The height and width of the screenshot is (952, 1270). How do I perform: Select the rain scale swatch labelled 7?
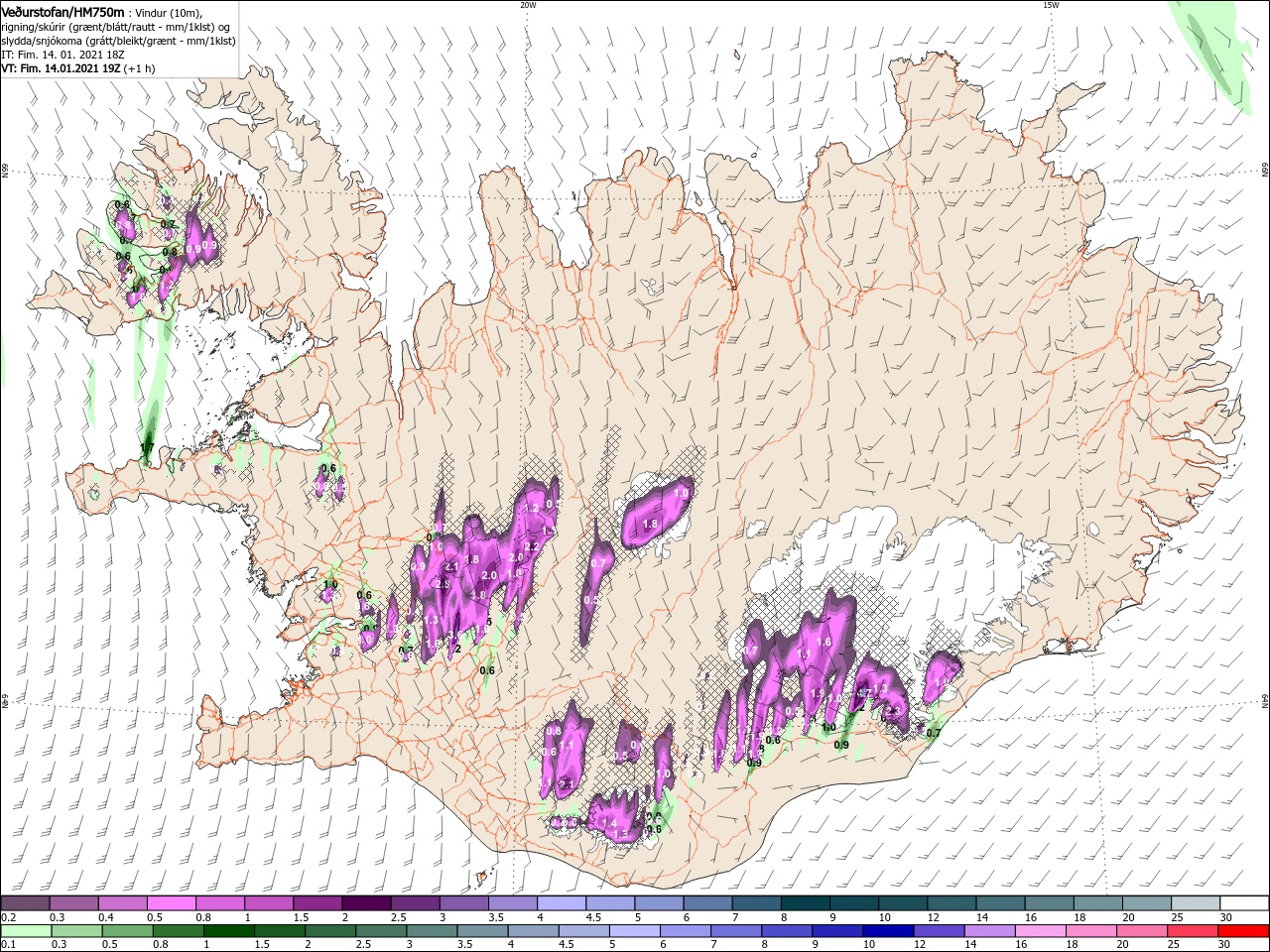[736, 931]
